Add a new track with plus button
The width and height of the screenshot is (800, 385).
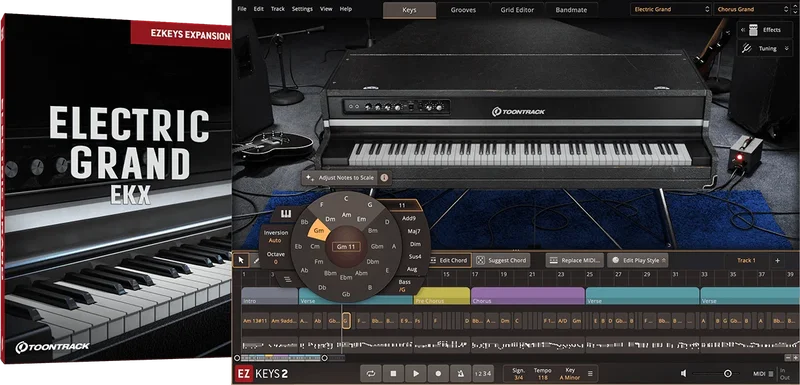tap(778, 261)
